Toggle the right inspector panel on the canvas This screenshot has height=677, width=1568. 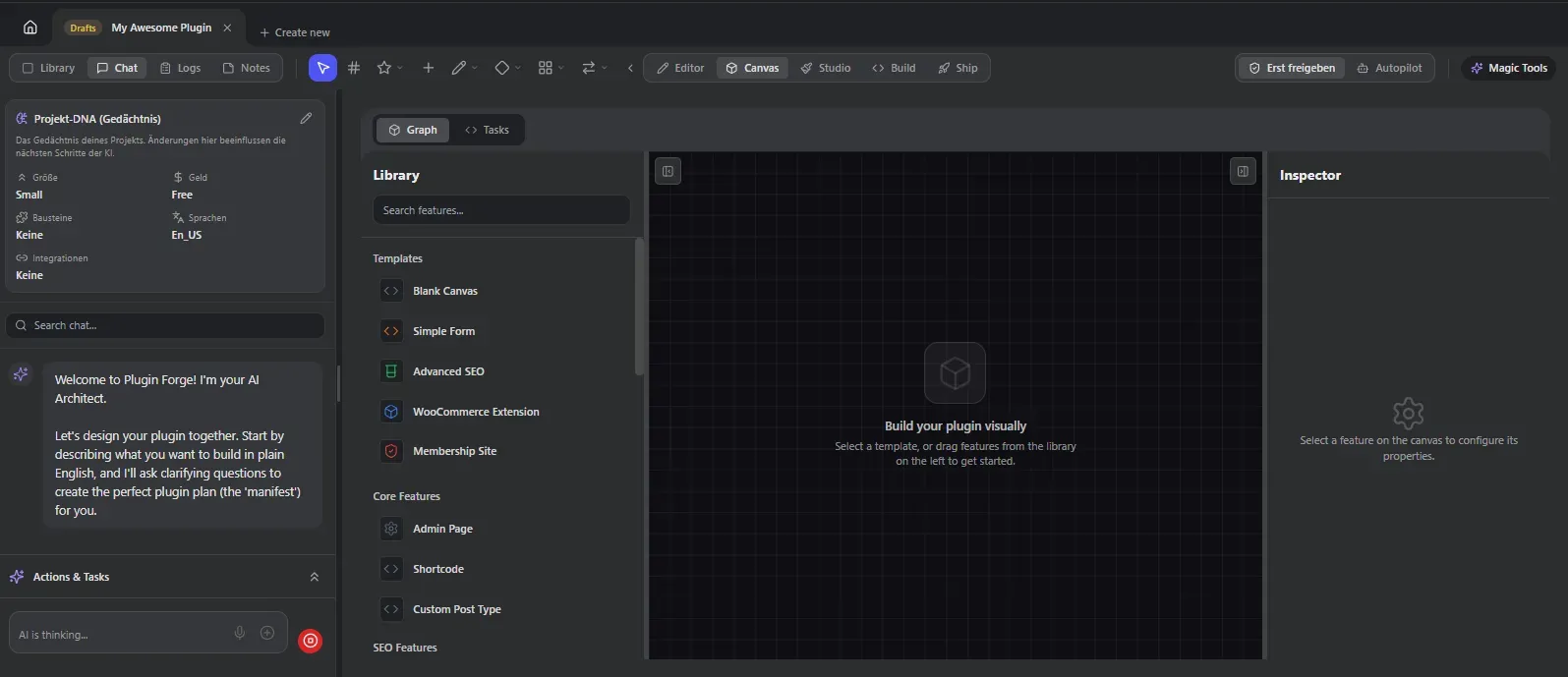click(1243, 172)
